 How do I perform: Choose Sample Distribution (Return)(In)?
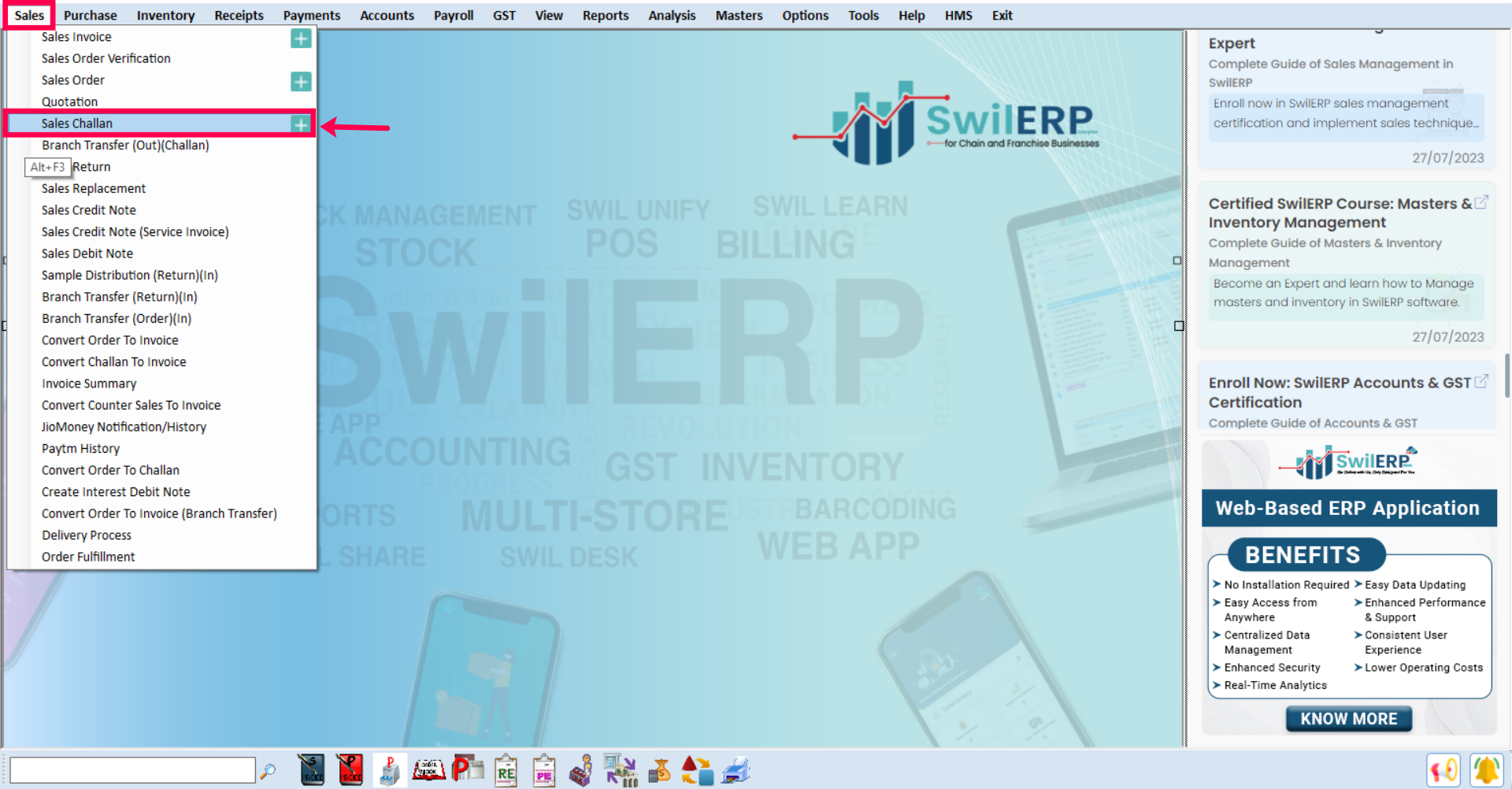[161, 275]
